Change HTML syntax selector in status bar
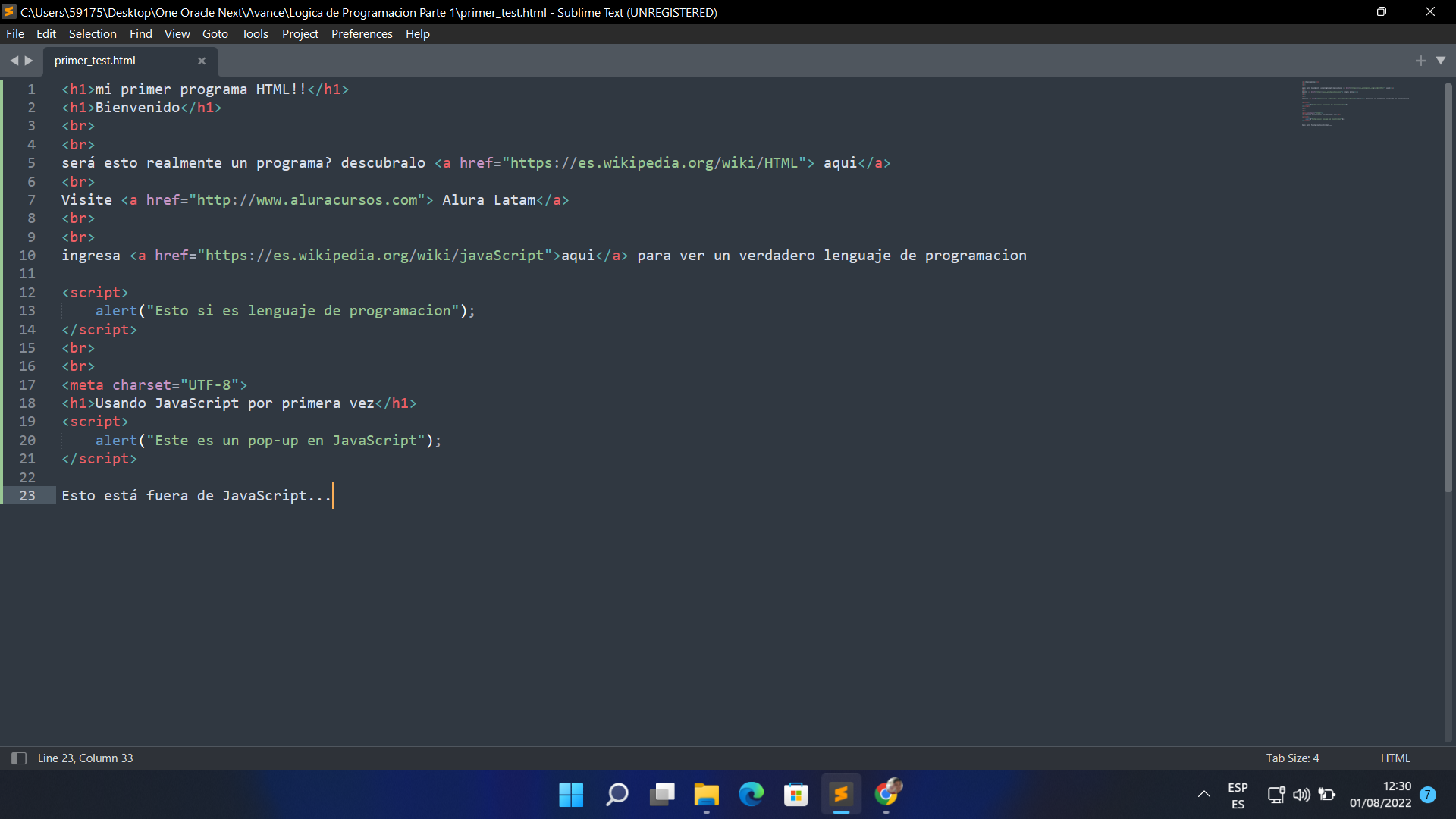The width and height of the screenshot is (1456, 819). coord(1395,758)
